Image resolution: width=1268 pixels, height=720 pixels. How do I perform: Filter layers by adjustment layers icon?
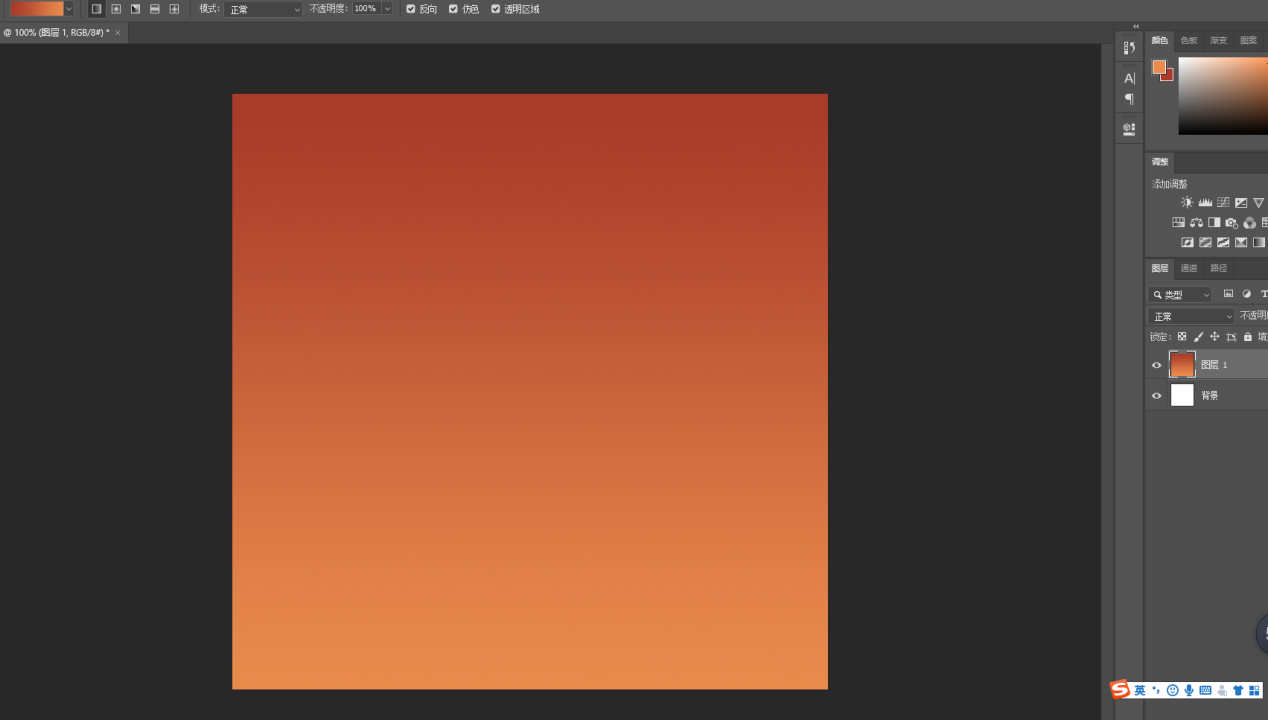point(1246,294)
